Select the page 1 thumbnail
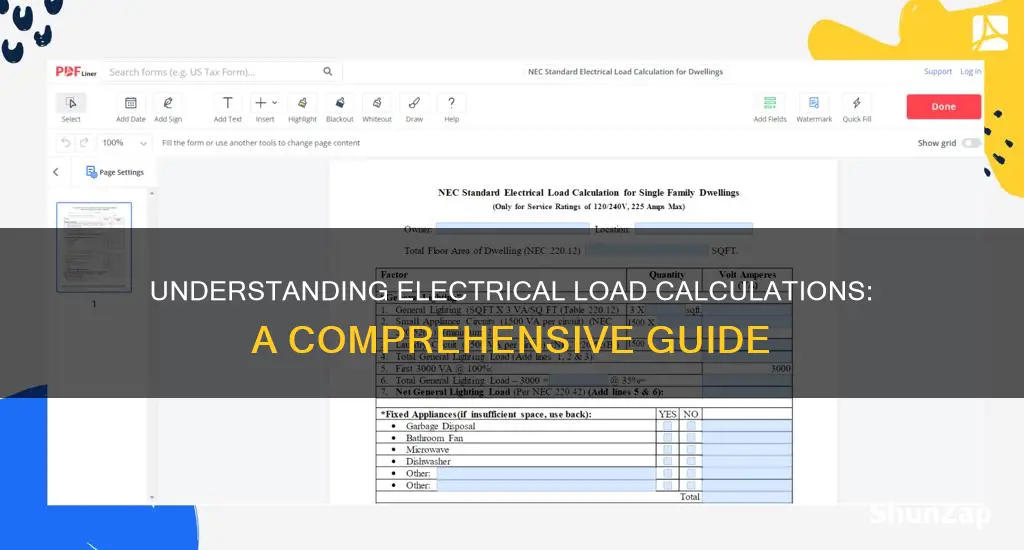 point(94,247)
